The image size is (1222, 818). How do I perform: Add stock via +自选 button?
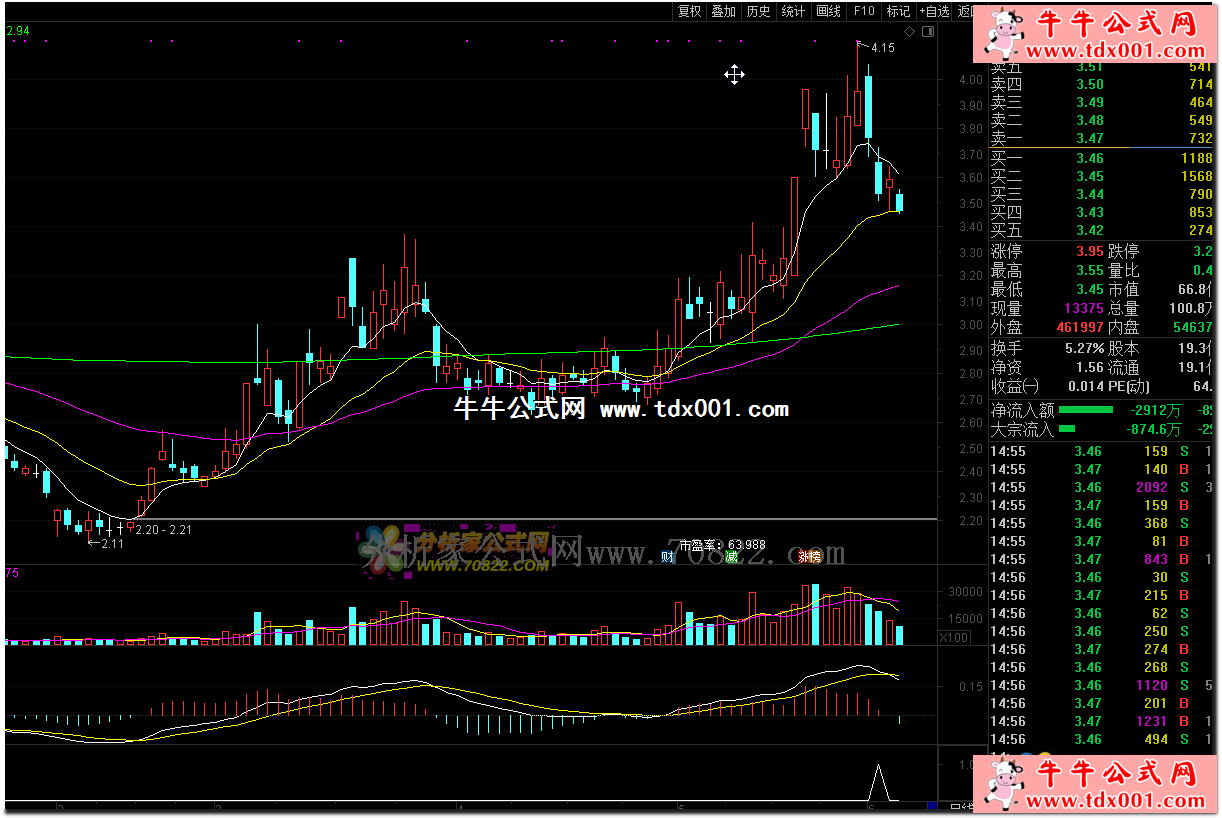934,11
